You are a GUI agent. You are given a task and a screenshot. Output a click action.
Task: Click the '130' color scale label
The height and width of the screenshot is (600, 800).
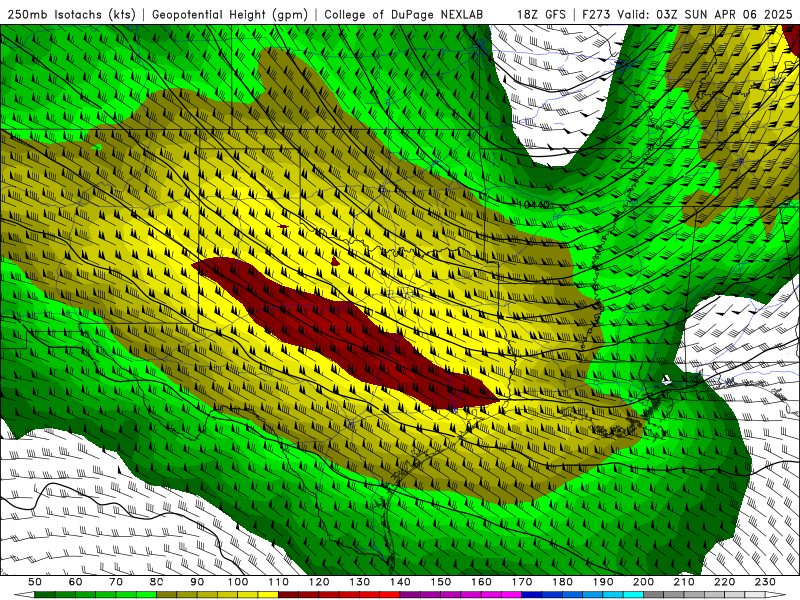pyautogui.click(x=360, y=582)
